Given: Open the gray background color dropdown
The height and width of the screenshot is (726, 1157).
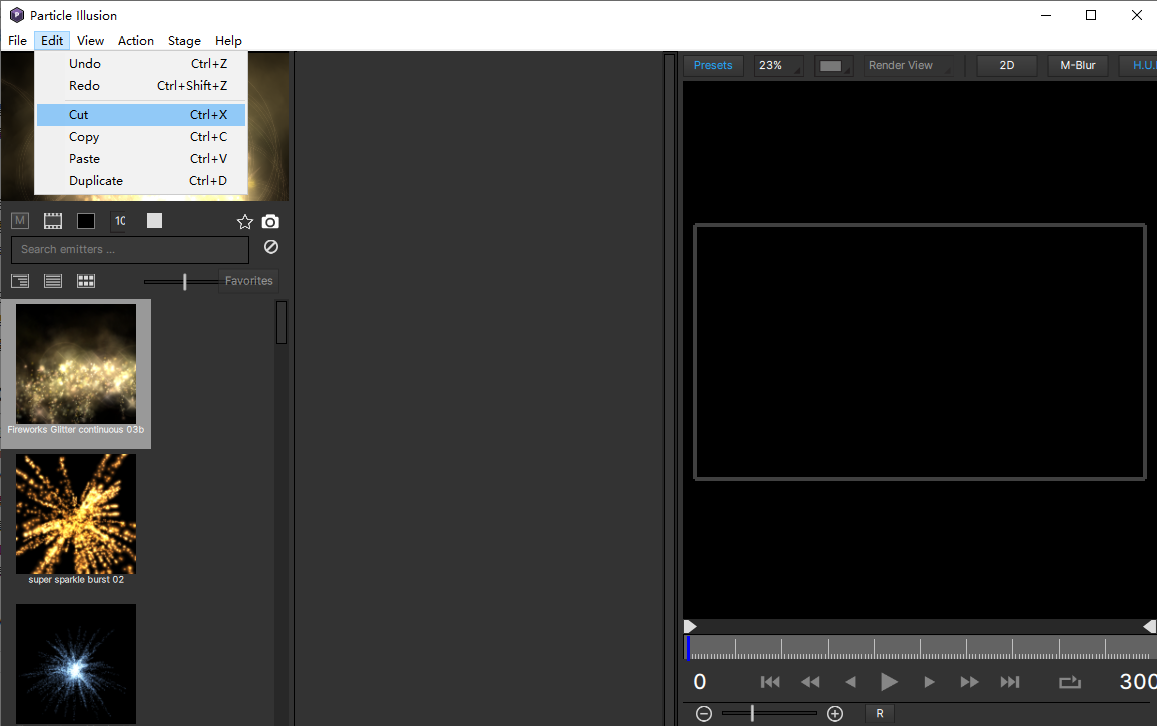Looking at the screenshot, I should coord(833,65).
